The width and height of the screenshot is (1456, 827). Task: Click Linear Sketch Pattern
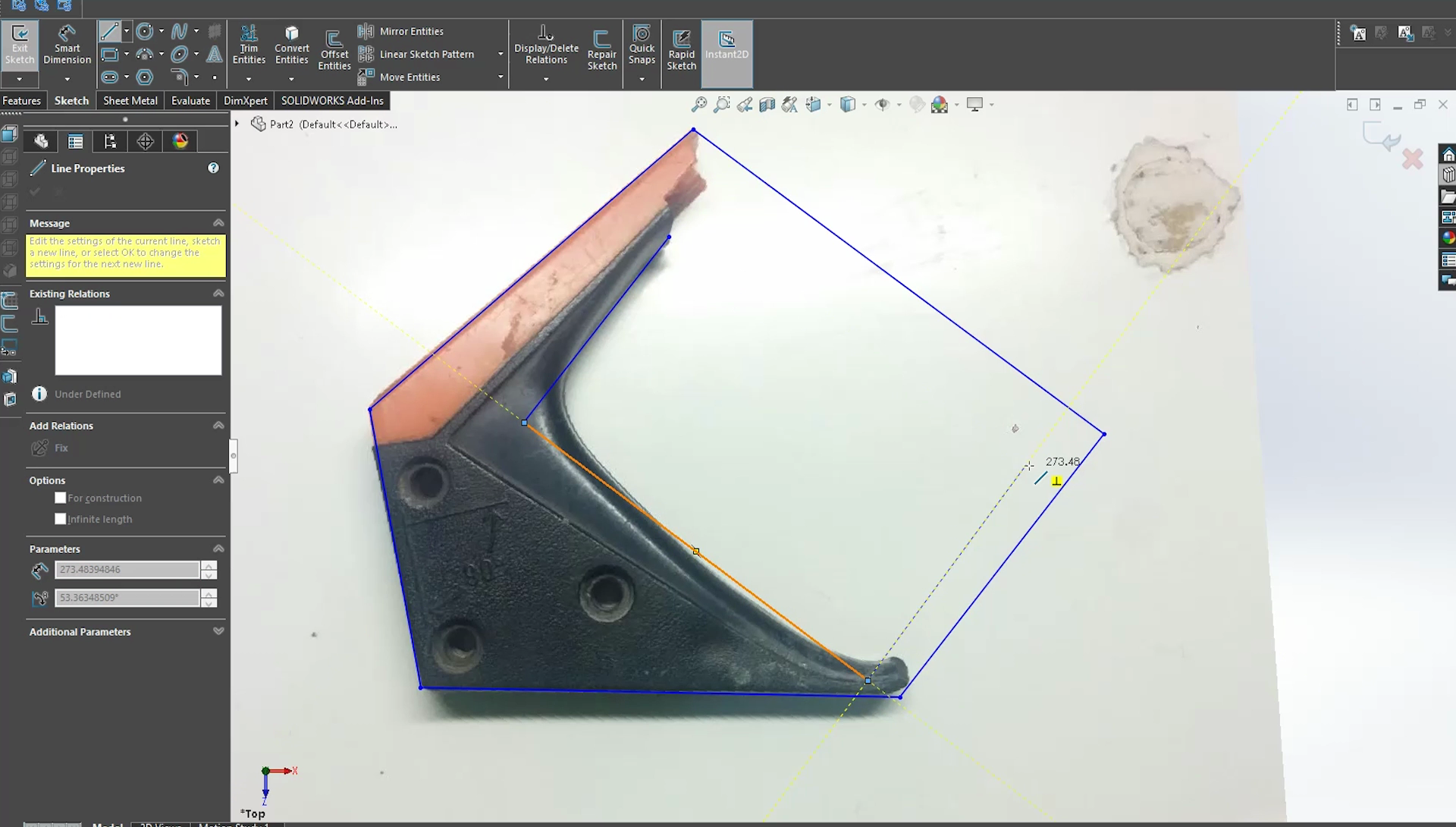[x=416, y=55]
